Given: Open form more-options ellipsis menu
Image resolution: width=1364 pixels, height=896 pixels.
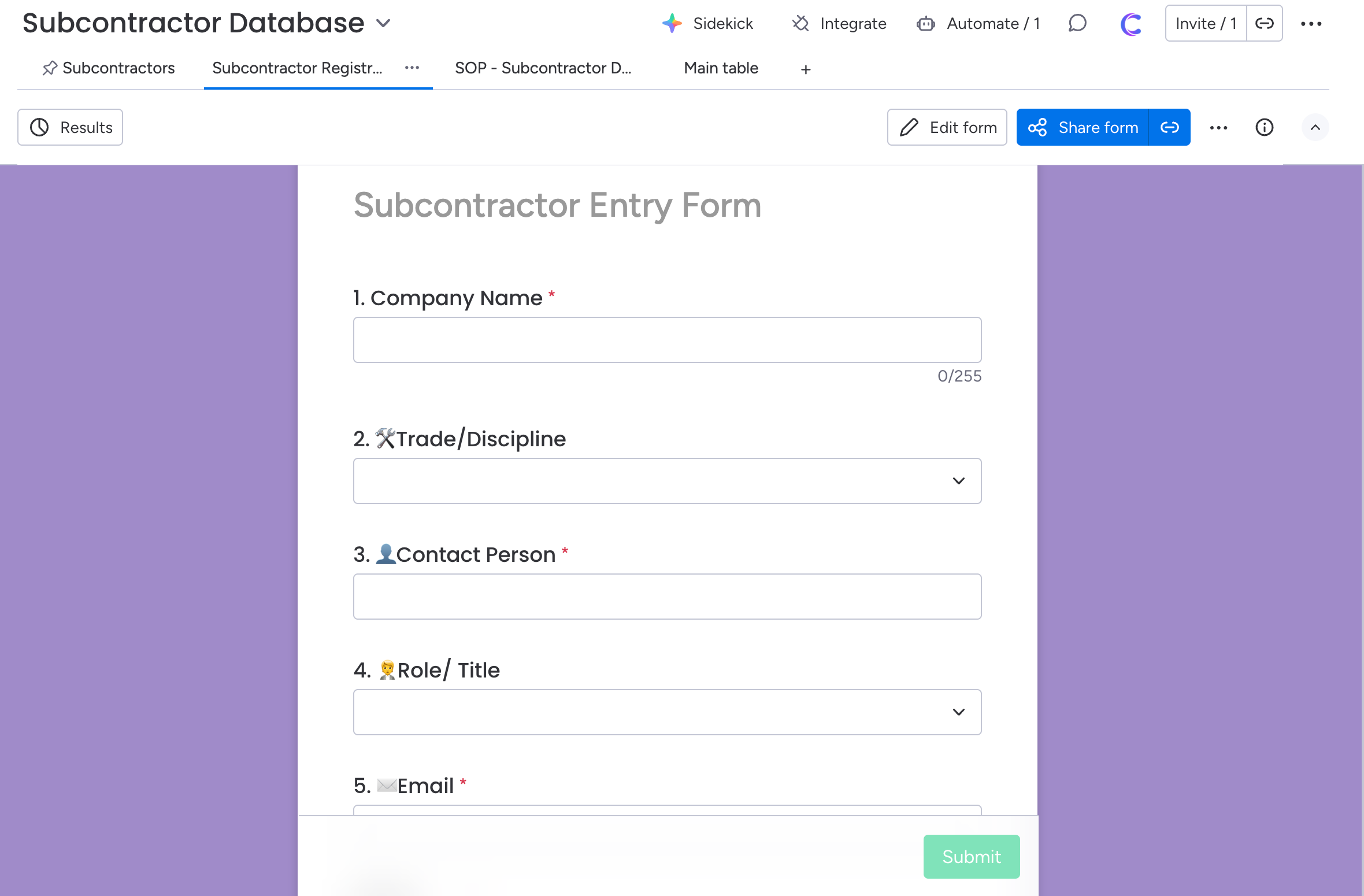Looking at the screenshot, I should (x=1218, y=127).
